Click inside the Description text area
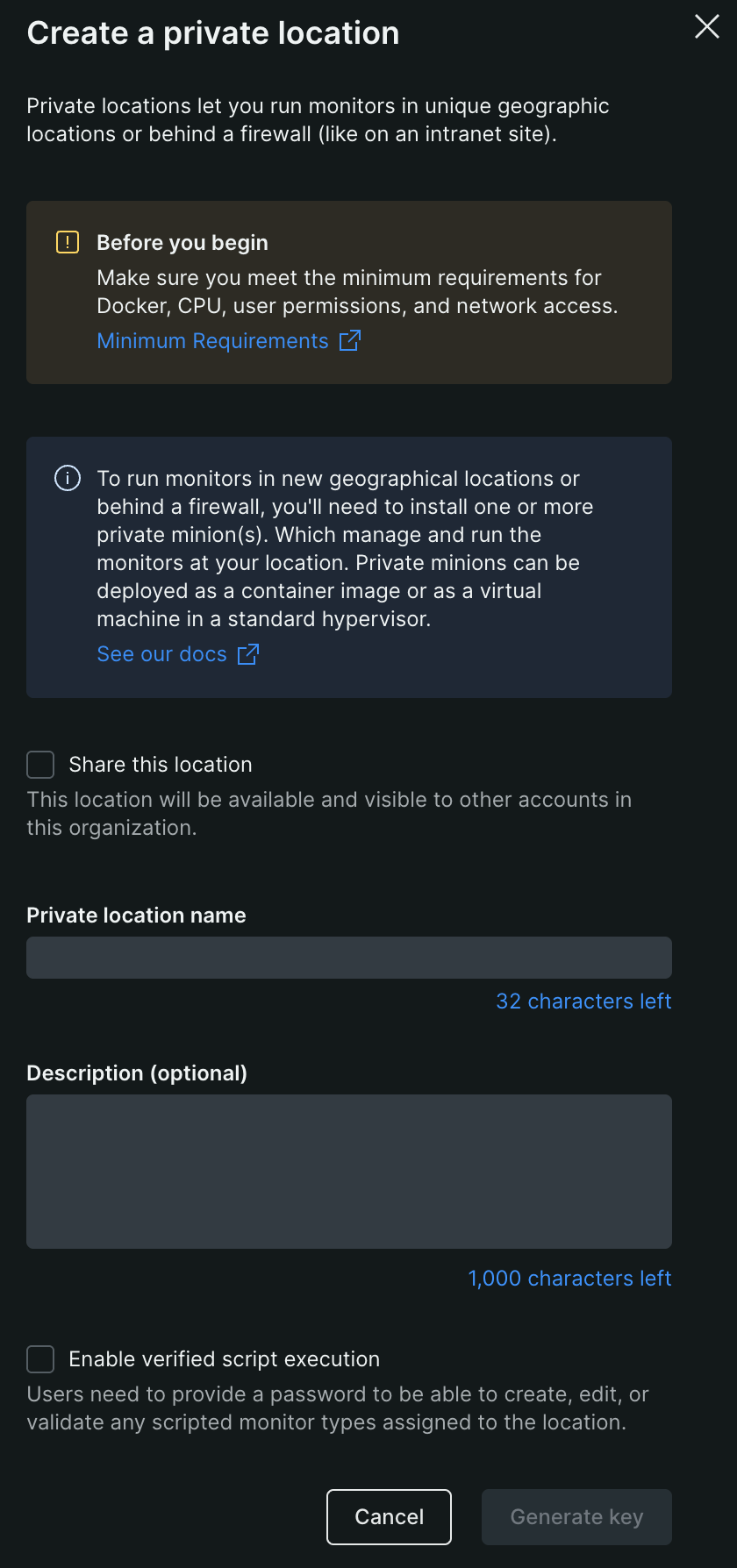This screenshot has width=737, height=1568. coord(349,1172)
